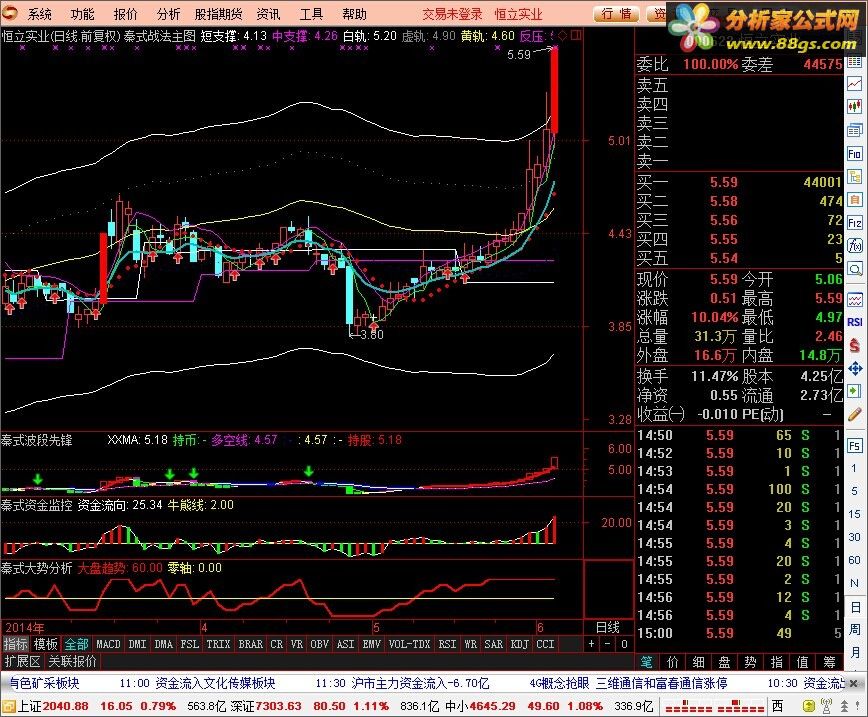
Task: Switch to VOL-TDX indicator
Action: click(410, 644)
